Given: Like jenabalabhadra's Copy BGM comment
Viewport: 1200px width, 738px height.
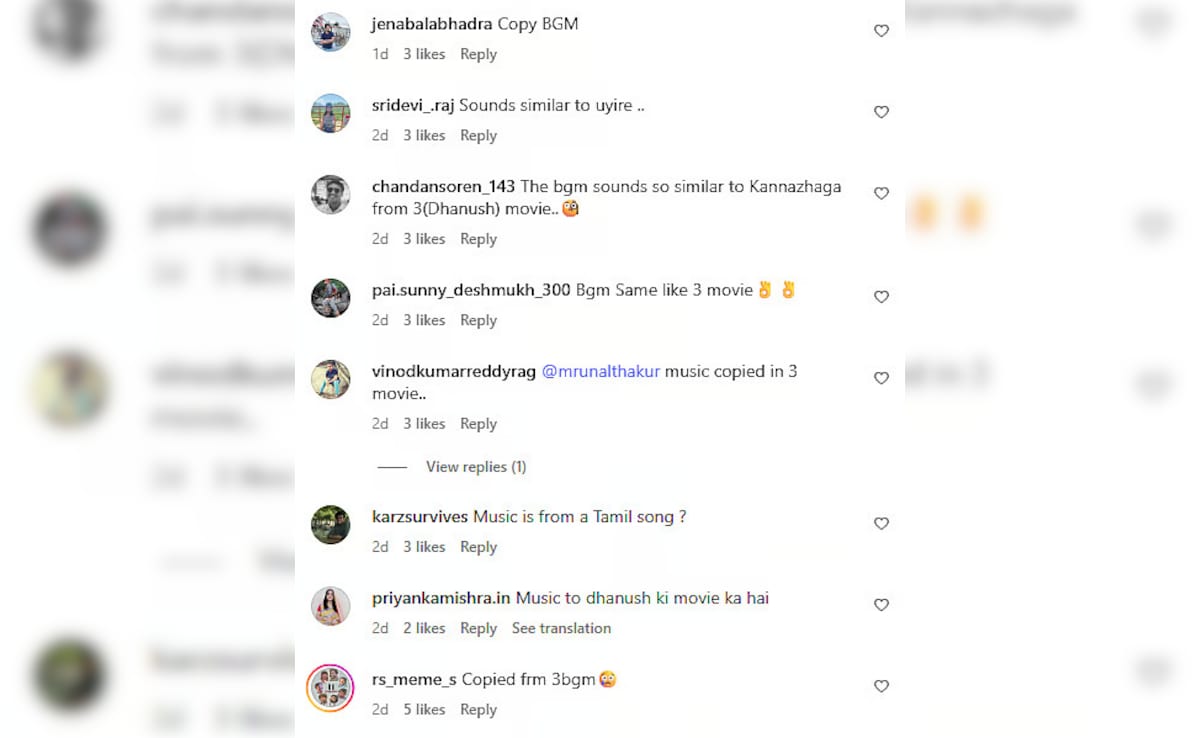Looking at the screenshot, I should coord(881,31).
